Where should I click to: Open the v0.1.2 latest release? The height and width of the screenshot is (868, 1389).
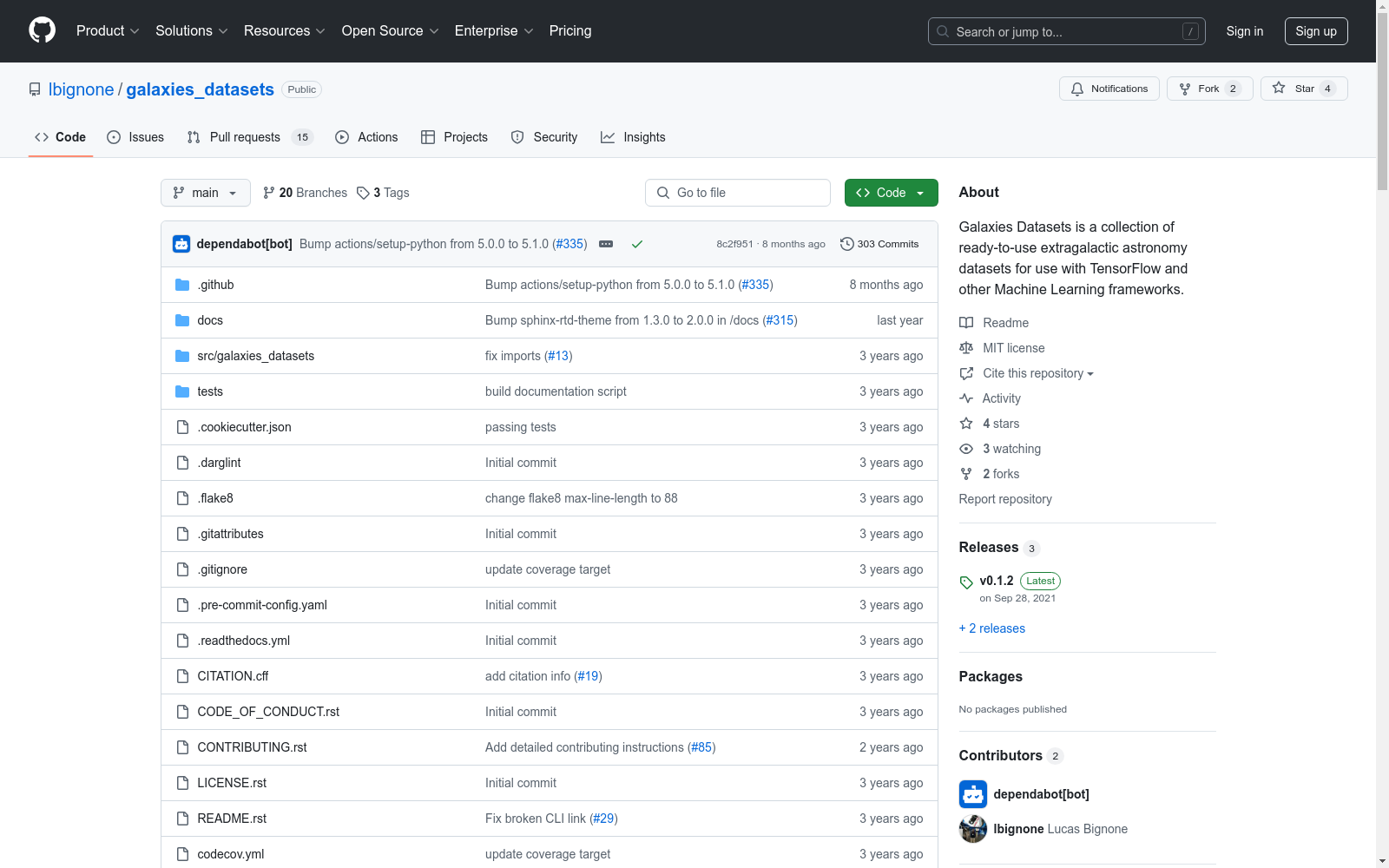click(997, 581)
